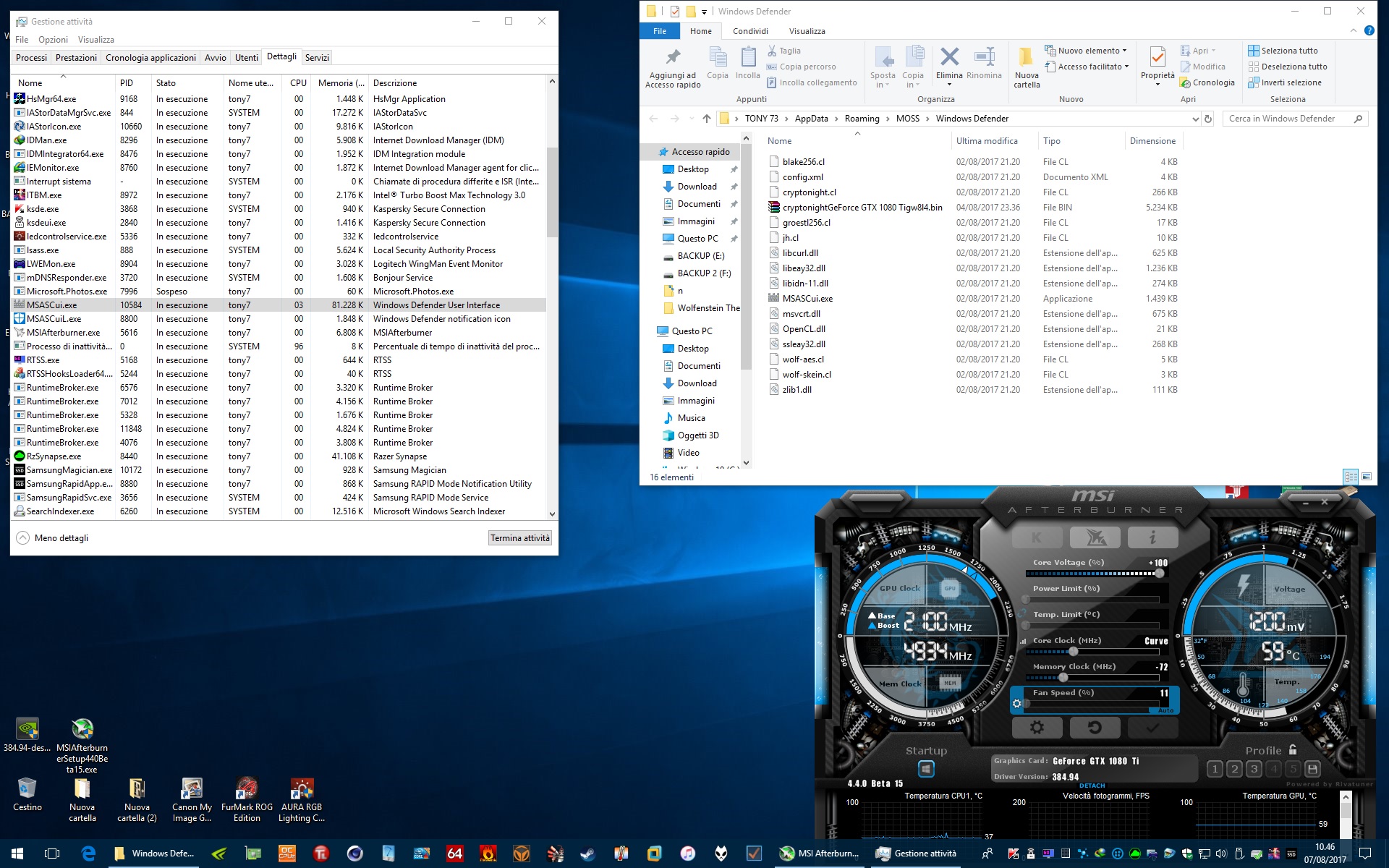The height and width of the screenshot is (868, 1389).
Task: Open the Visualizza ribbon tab in Explorer
Action: pos(807,31)
